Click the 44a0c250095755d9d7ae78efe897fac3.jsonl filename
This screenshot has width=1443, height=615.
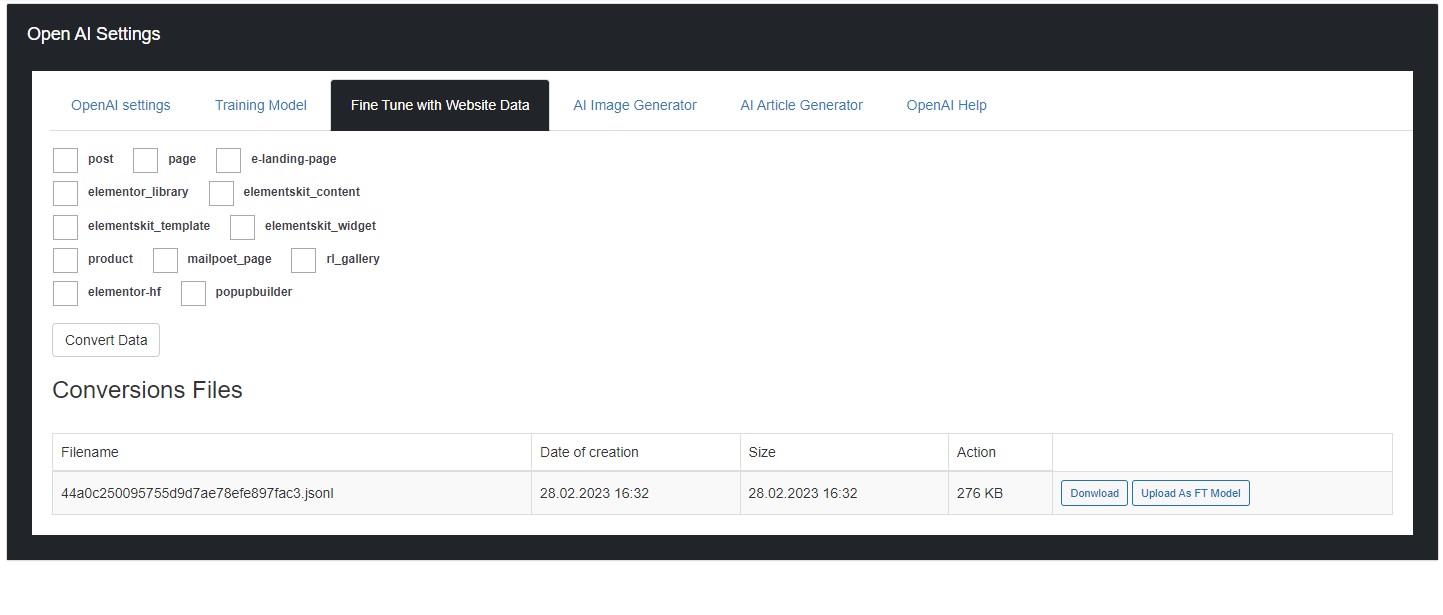pos(197,493)
